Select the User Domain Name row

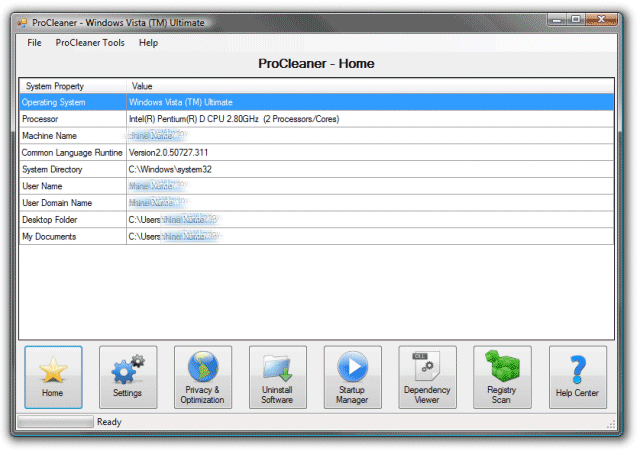317,203
